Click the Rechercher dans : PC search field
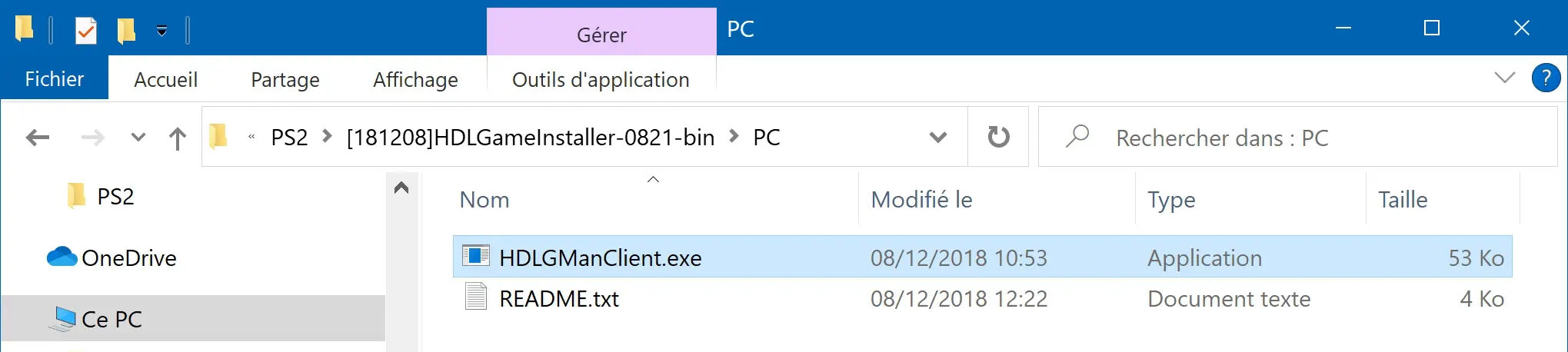This screenshot has height=352, width=1568. pos(1297,138)
